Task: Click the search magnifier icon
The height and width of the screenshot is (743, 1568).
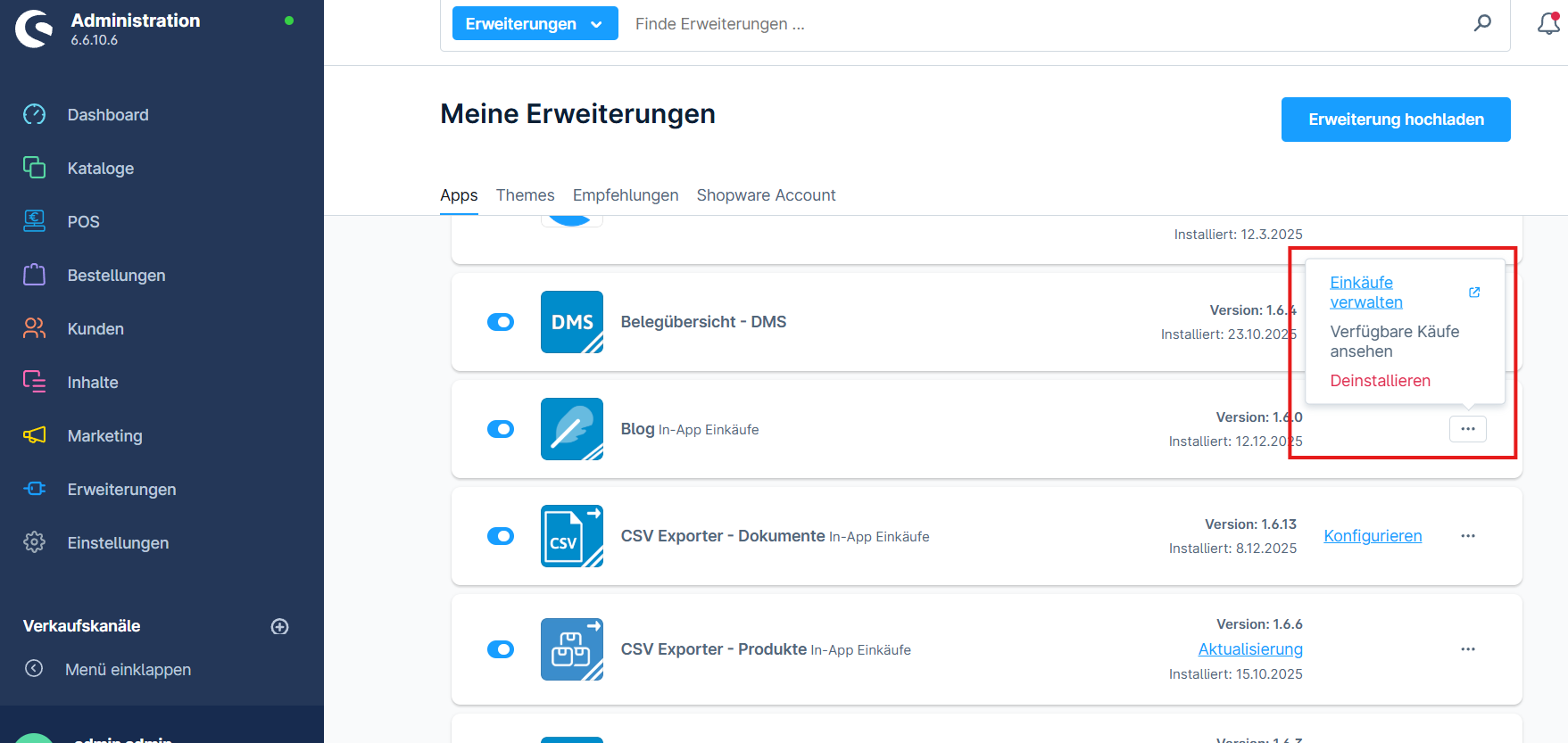Action: [1481, 23]
